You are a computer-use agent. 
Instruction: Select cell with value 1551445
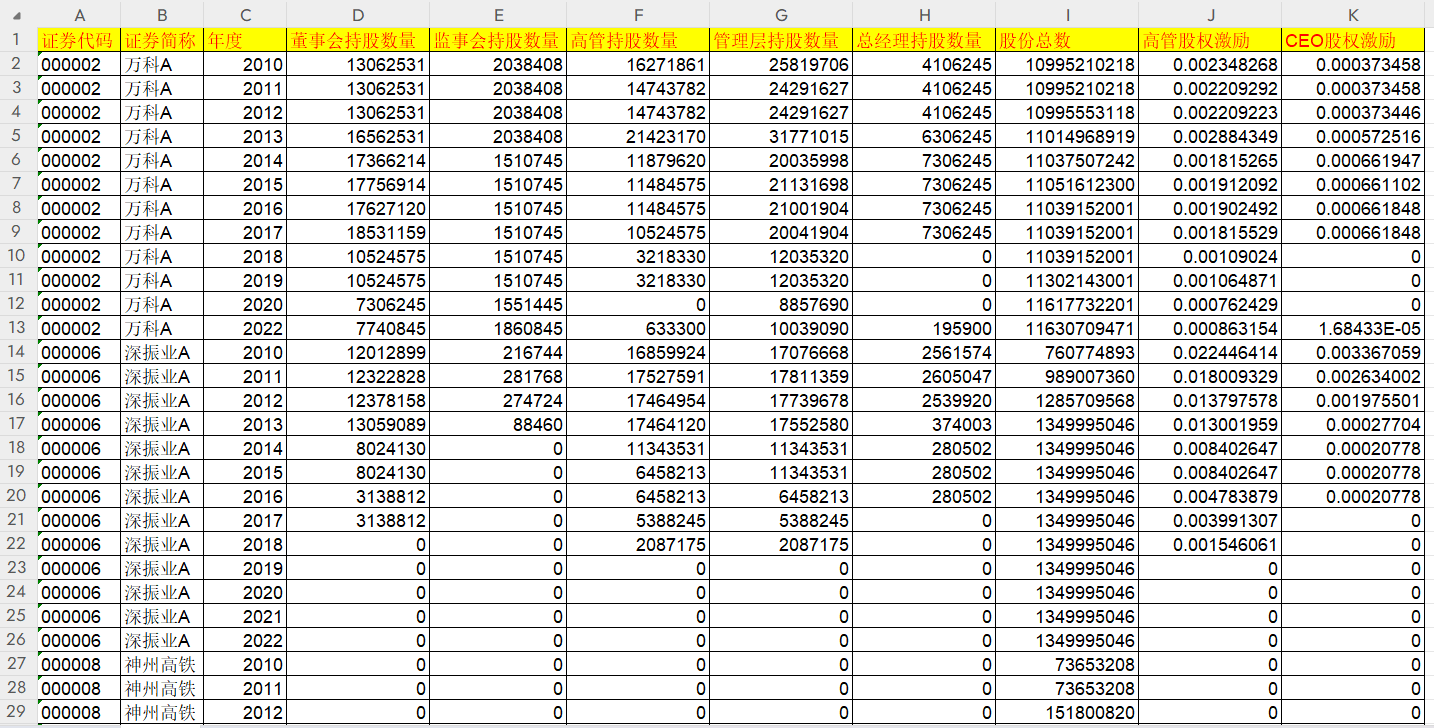[498, 304]
